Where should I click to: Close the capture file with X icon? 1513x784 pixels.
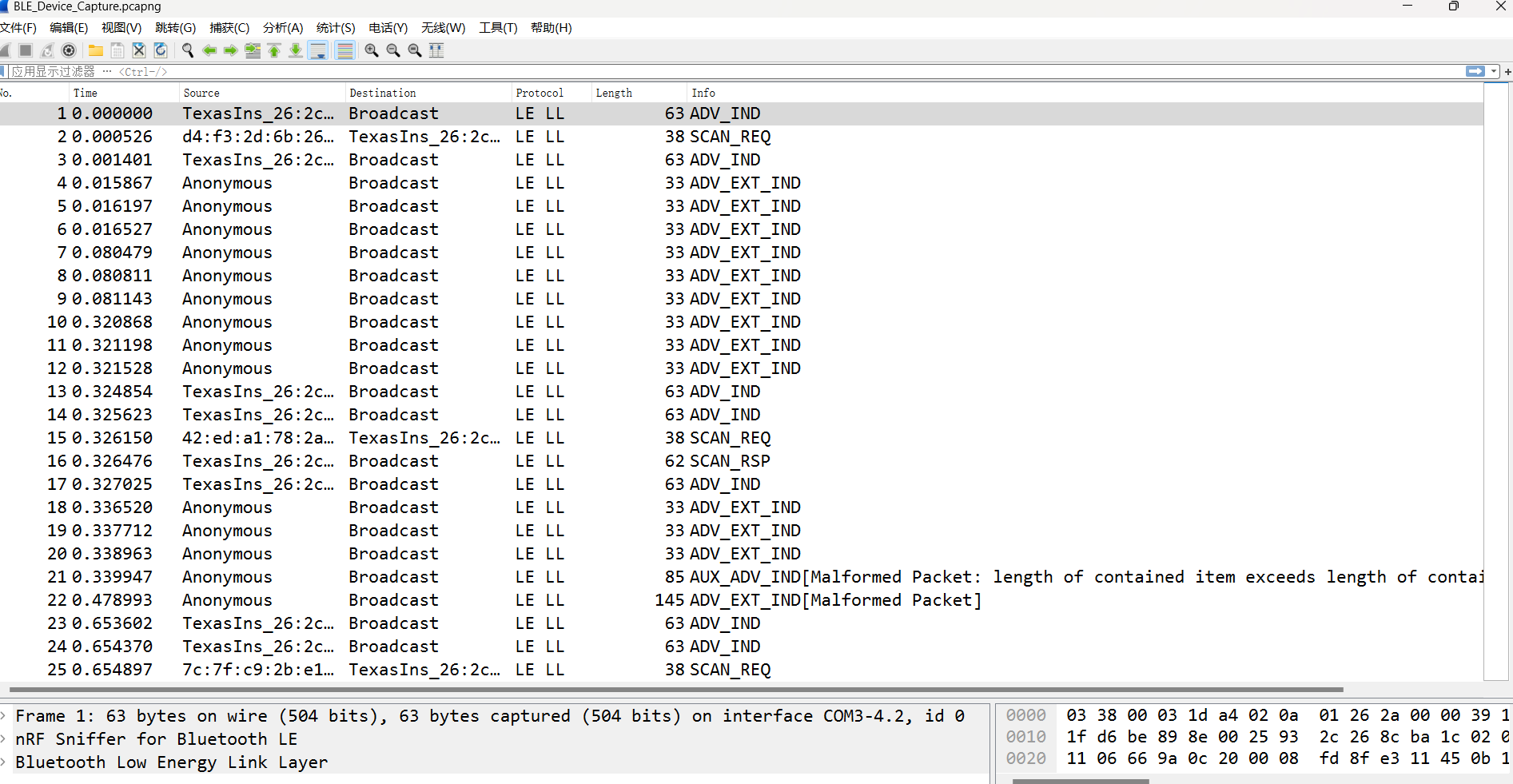tap(139, 50)
